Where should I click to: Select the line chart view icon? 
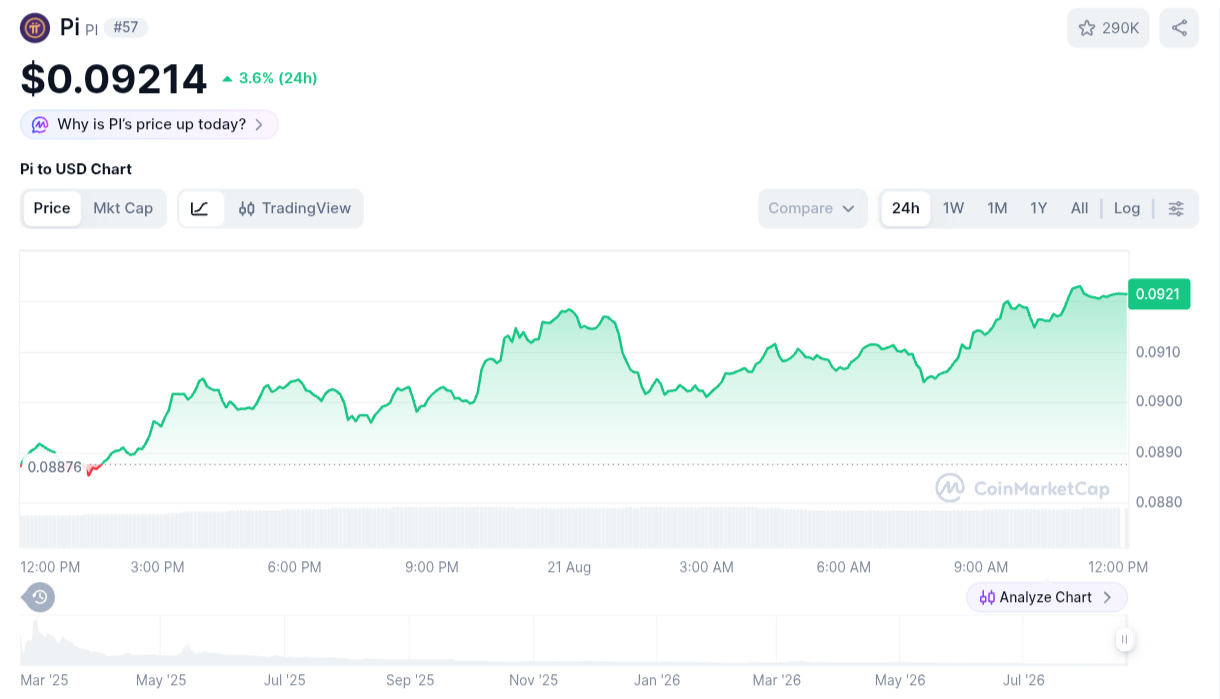point(200,208)
